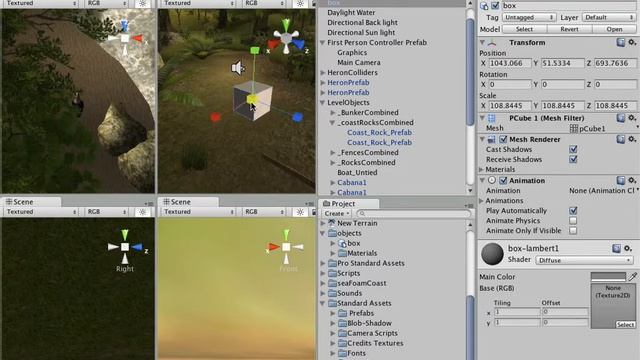Disable Animation component checkbox

[503, 180]
